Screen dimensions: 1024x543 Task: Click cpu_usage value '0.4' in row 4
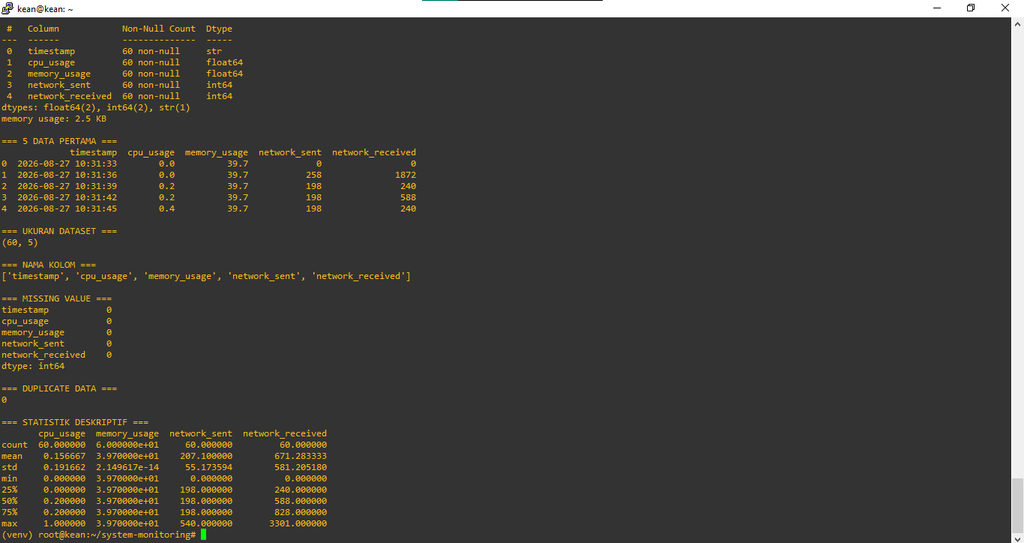point(167,209)
